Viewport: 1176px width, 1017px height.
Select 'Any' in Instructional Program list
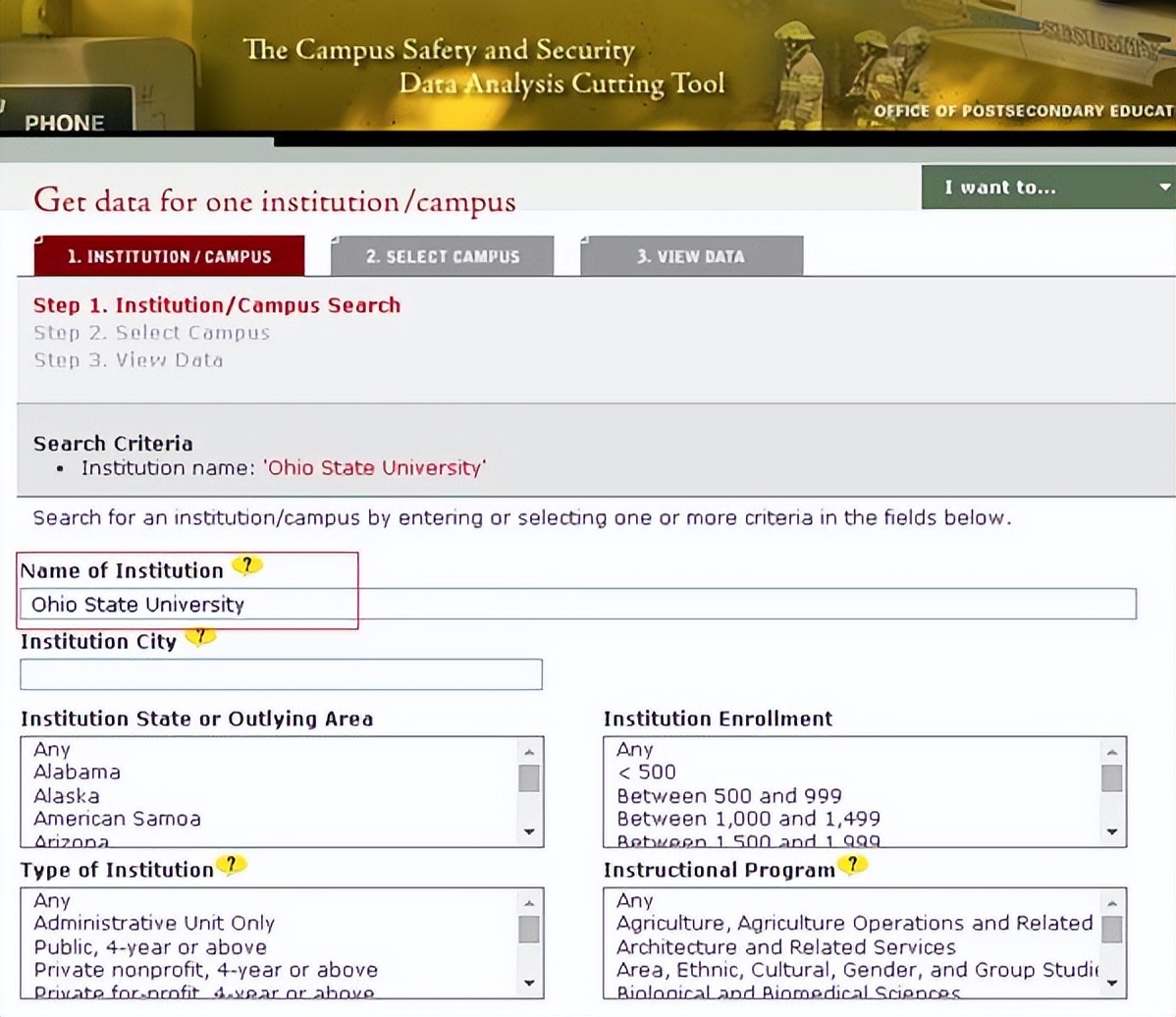coord(635,900)
